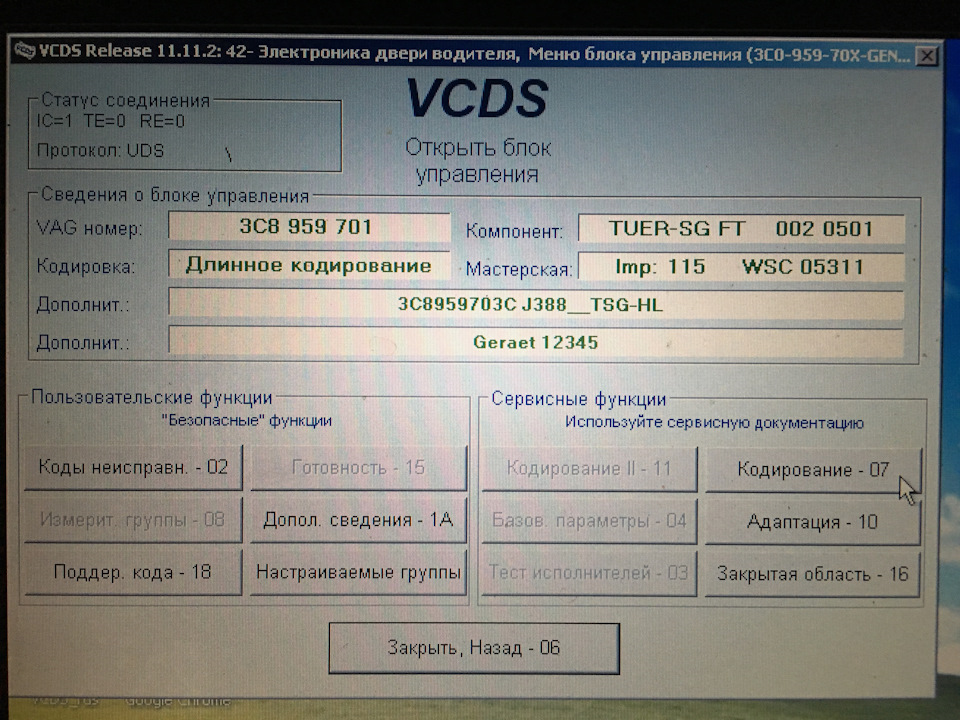
Task: Click the greyed Кодирование II - 11 button
Action: click(590, 469)
